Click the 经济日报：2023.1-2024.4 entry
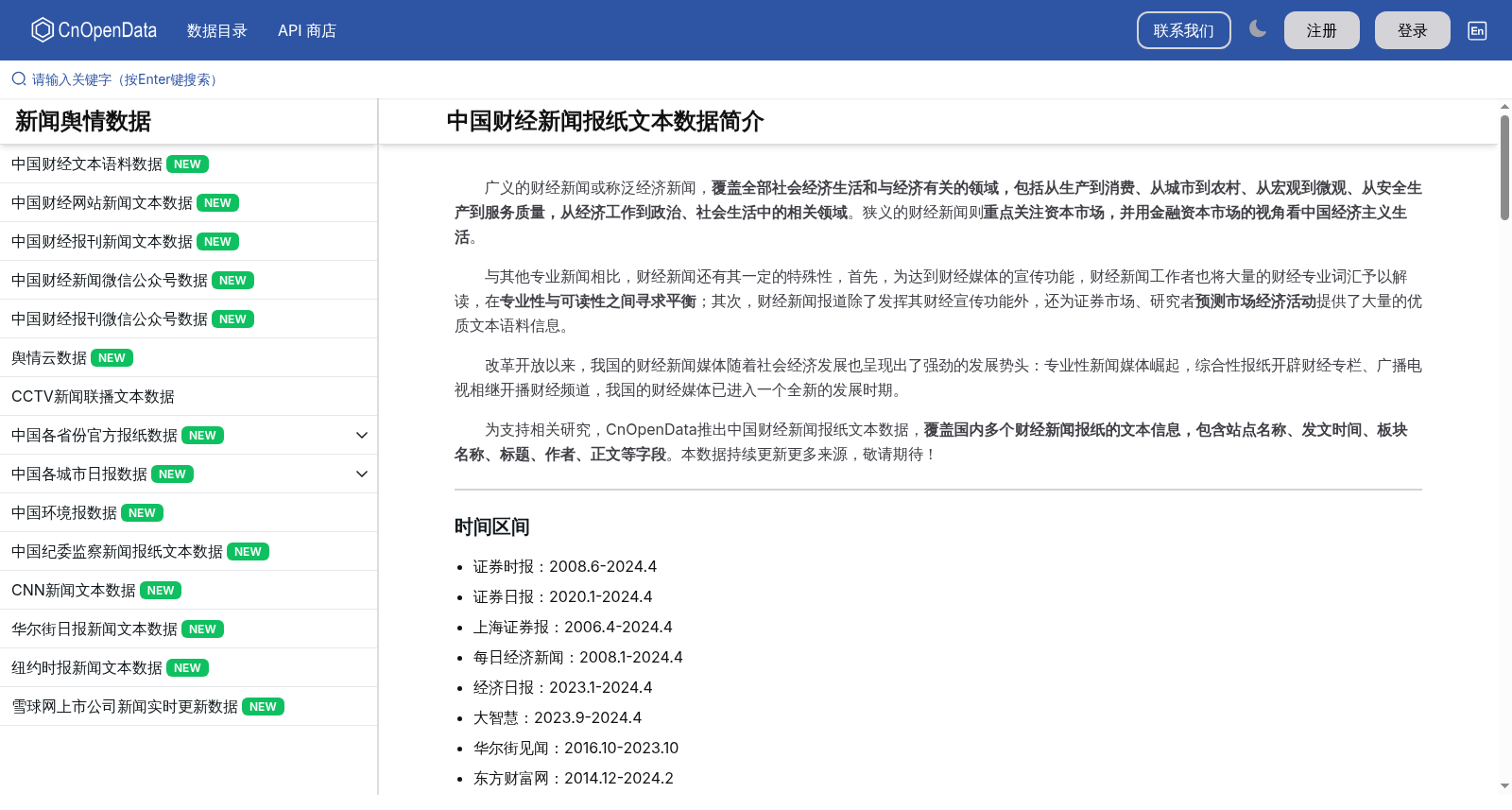Image resolution: width=1512 pixels, height=810 pixels. click(563, 687)
